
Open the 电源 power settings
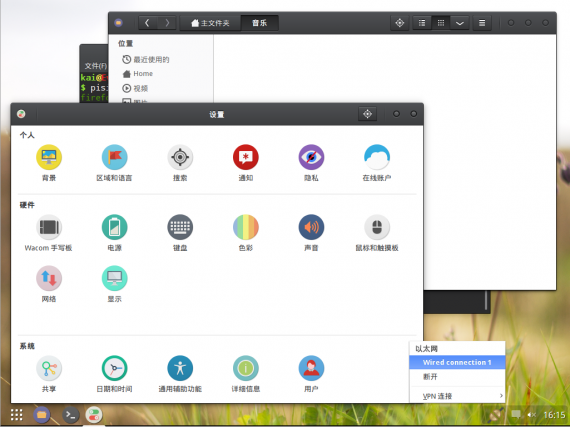click(x=114, y=233)
